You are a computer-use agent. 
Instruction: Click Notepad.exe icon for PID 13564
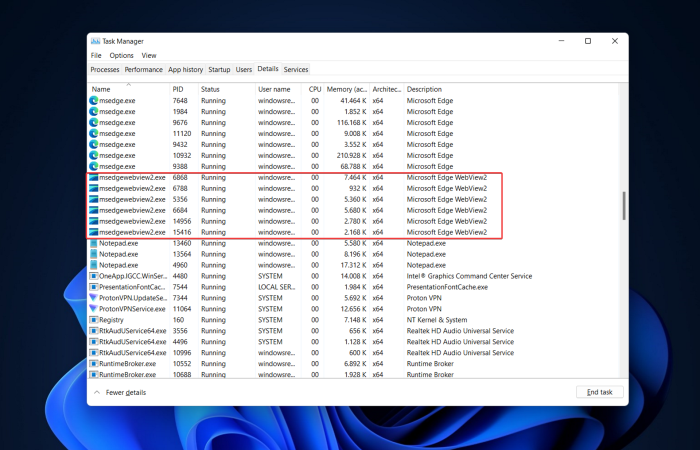(x=93, y=254)
